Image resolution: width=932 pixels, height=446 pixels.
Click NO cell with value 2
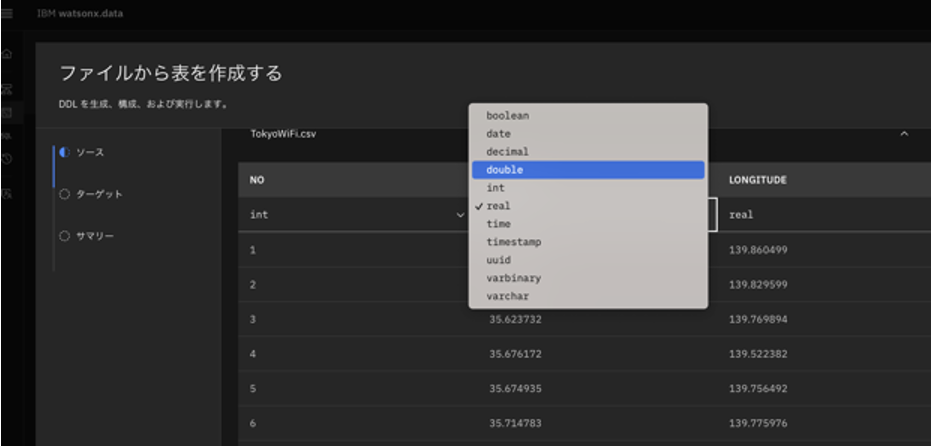[x=253, y=284]
